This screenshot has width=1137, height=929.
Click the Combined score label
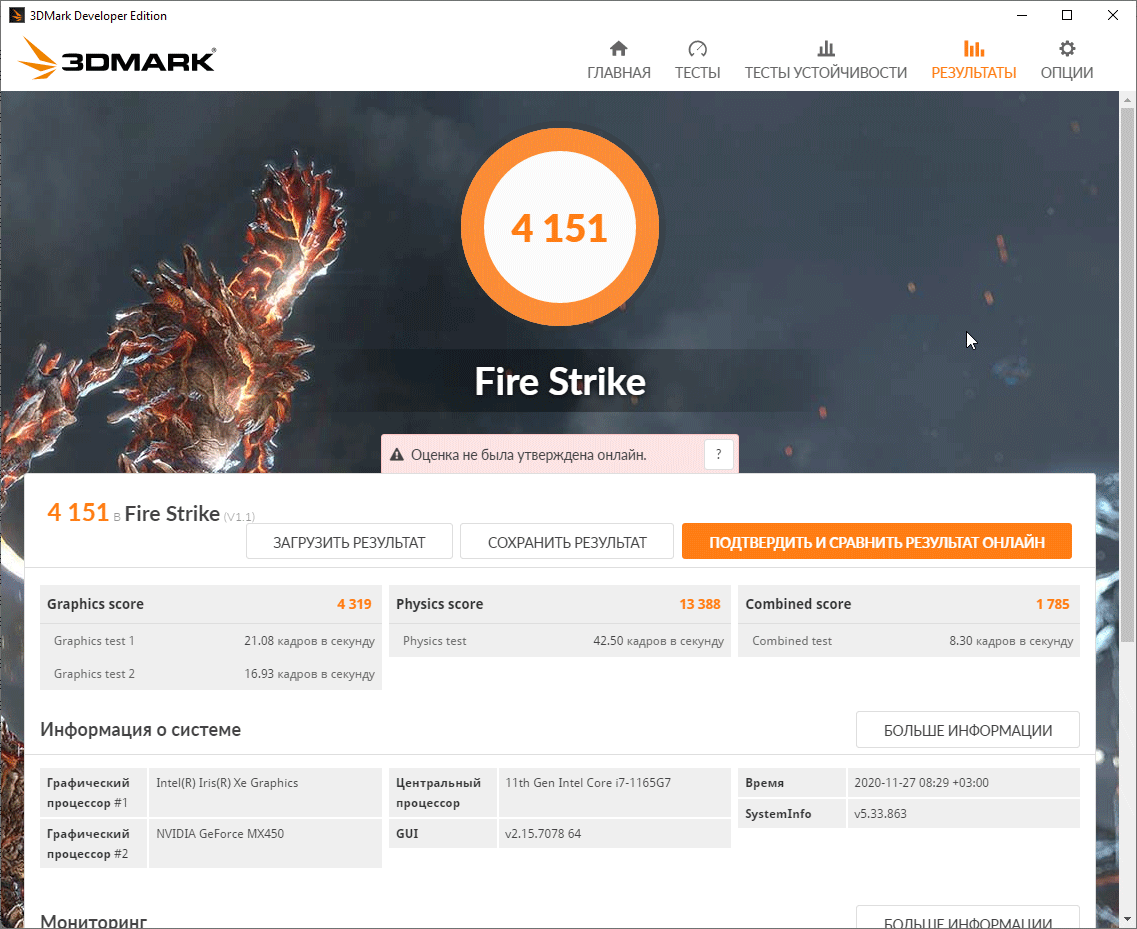click(798, 604)
